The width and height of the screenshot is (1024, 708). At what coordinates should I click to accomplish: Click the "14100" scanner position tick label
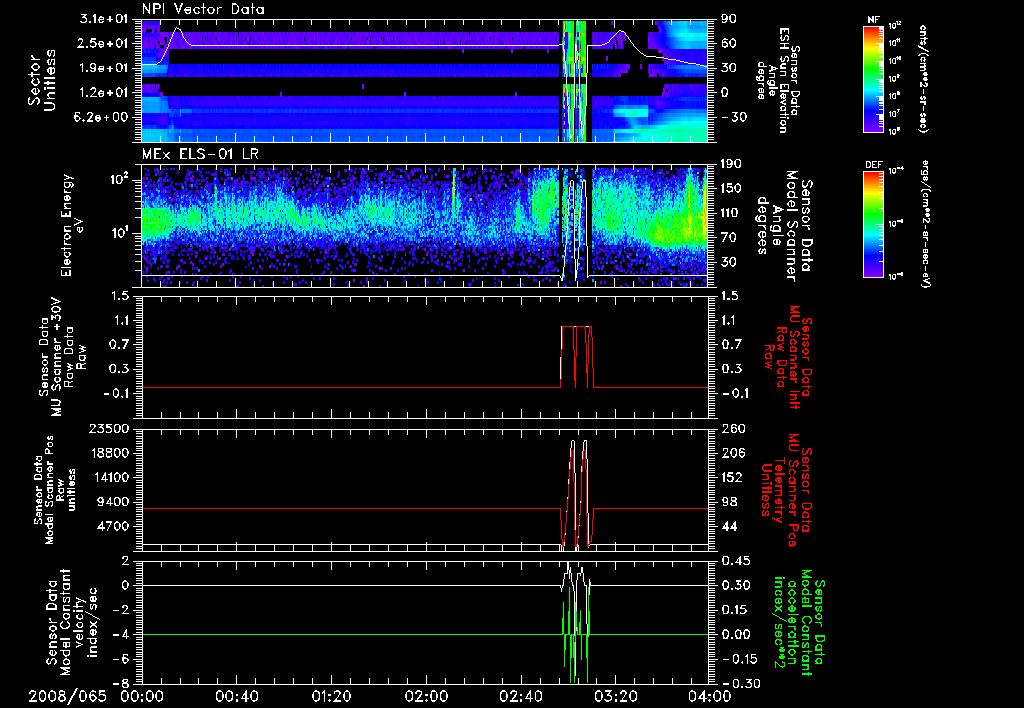[x=111, y=477]
